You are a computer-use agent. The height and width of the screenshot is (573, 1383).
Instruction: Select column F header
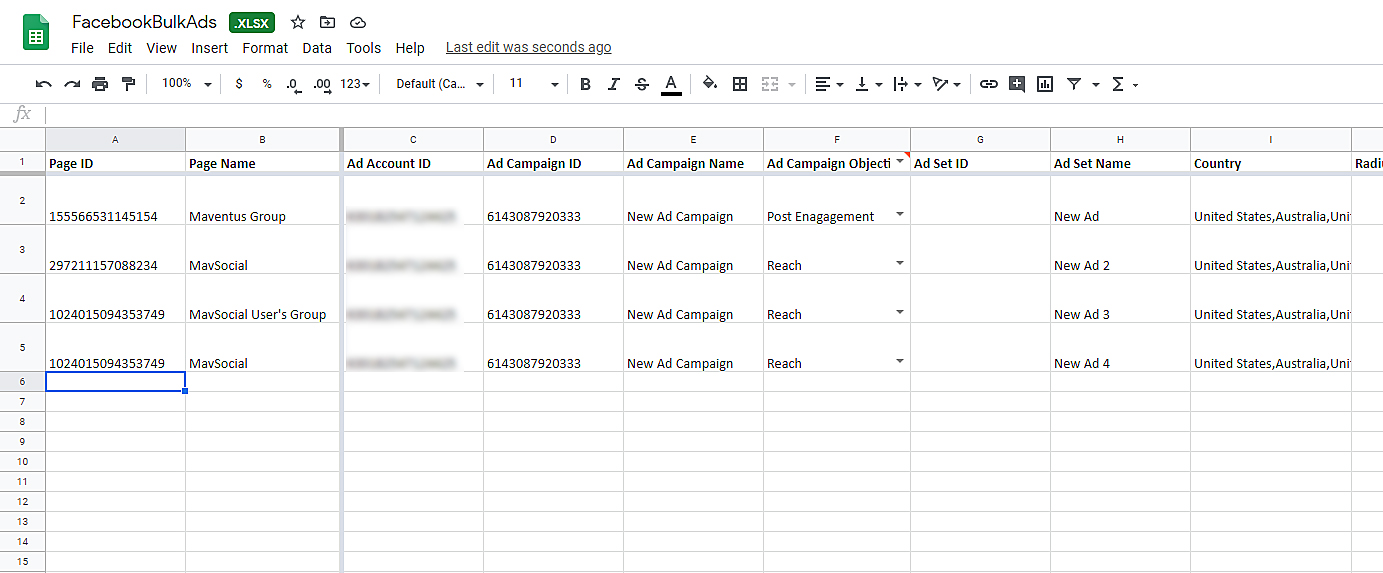coord(837,139)
